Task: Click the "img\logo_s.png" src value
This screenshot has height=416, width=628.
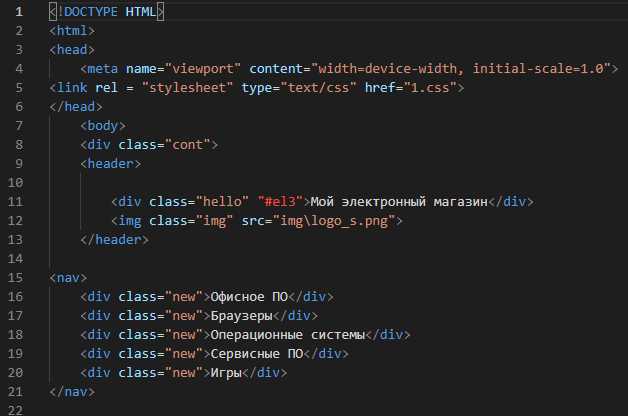Action: [334, 221]
